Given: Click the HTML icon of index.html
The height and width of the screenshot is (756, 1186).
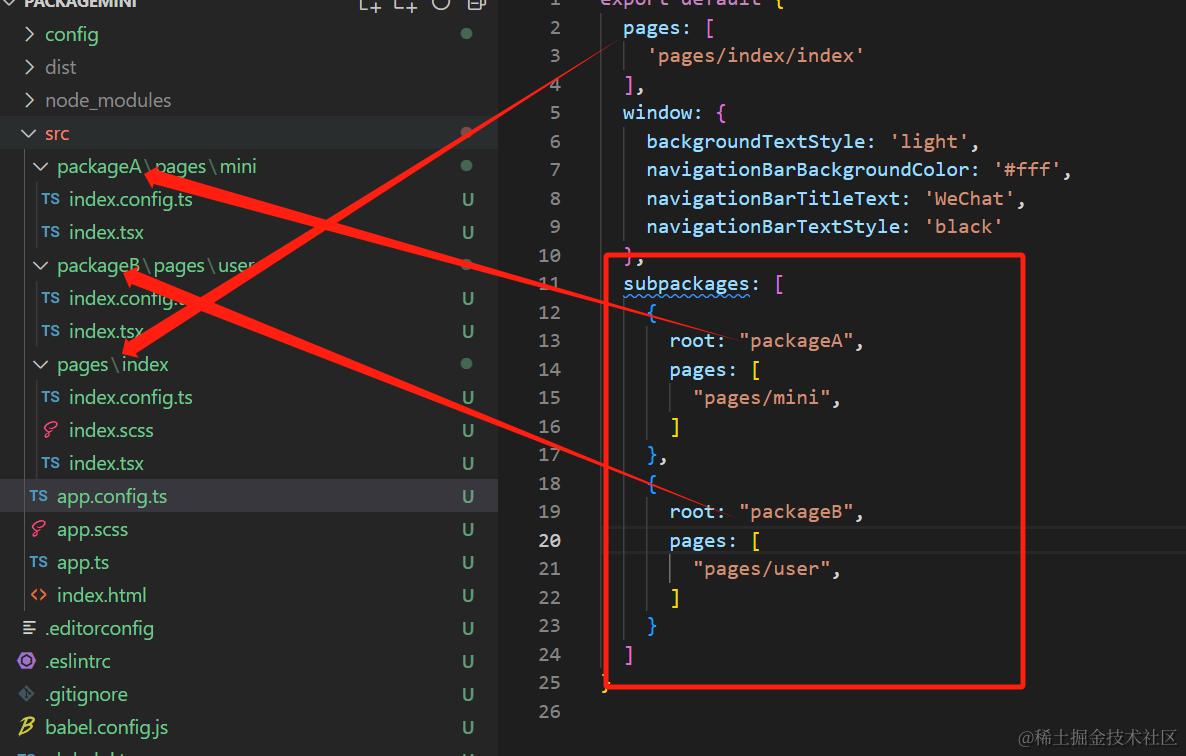Looking at the screenshot, I should [x=39, y=595].
